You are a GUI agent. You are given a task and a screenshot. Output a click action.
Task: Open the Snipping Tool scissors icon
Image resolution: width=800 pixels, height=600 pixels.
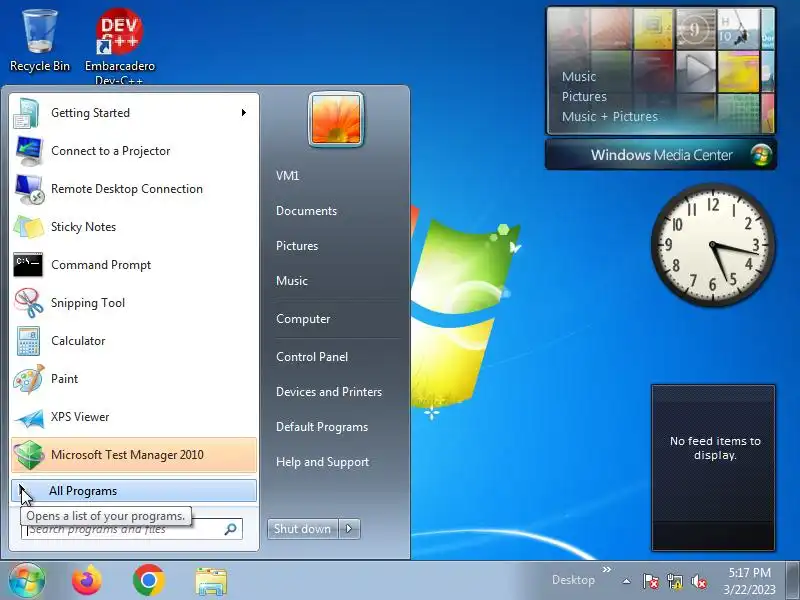pyautogui.click(x=29, y=303)
